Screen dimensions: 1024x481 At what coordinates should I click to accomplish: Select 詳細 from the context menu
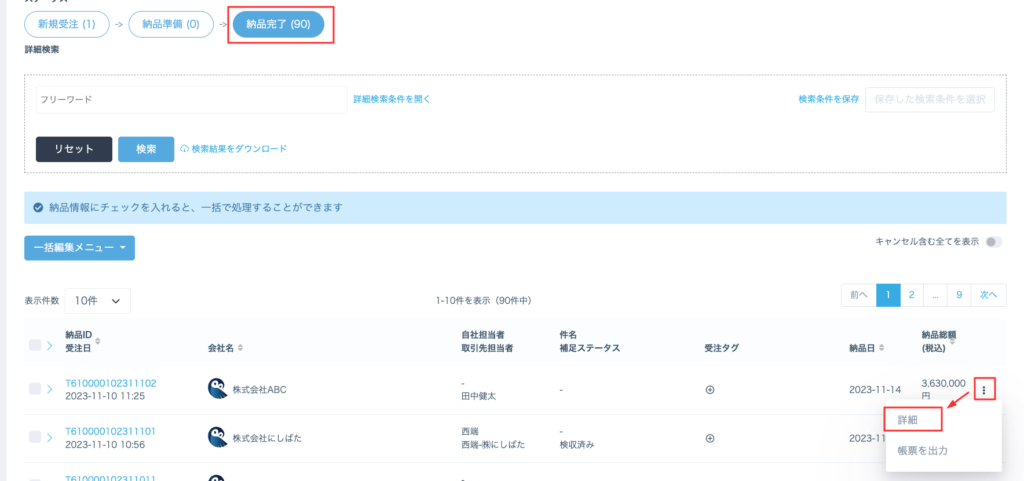pyautogui.click(x=908, y=420)
